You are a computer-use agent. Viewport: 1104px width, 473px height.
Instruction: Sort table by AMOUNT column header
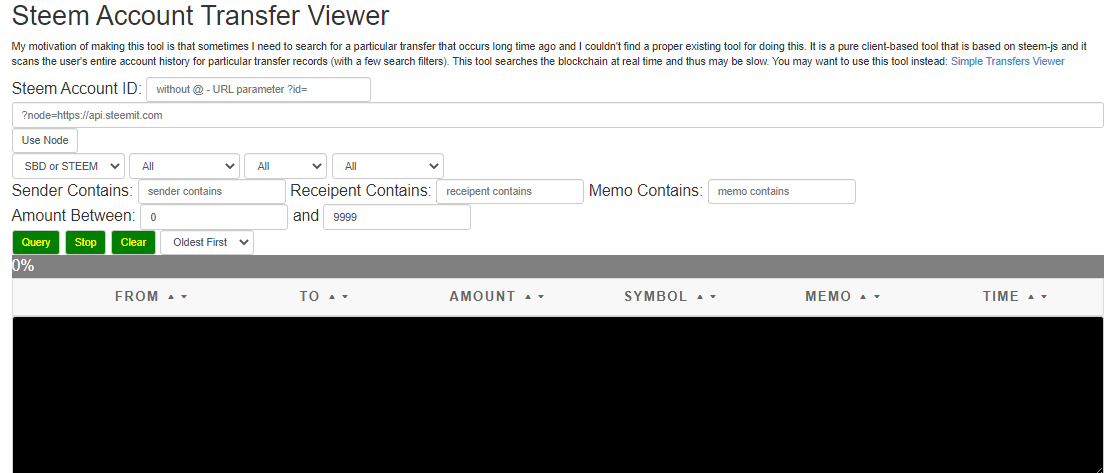point(497,296)
